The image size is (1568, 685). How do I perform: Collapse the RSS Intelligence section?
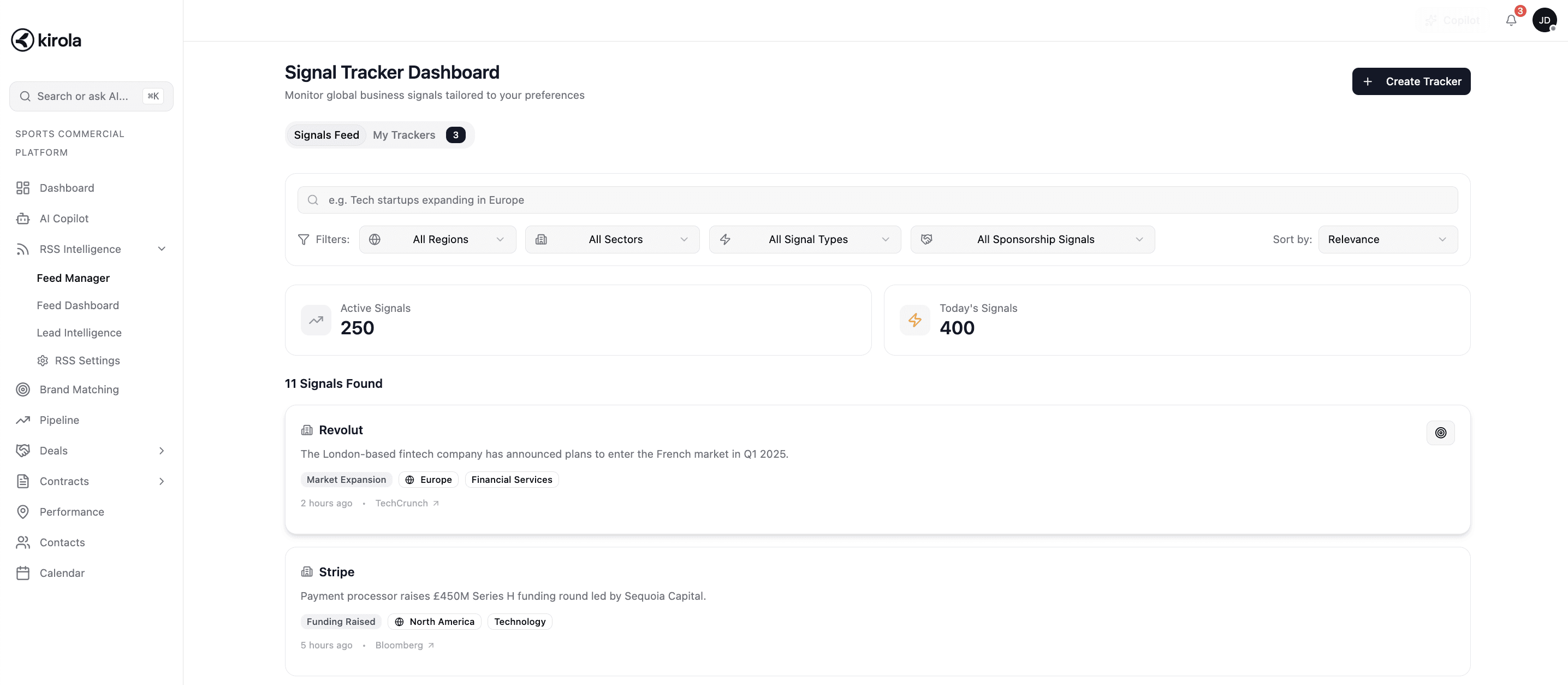[x=161, y=249]
